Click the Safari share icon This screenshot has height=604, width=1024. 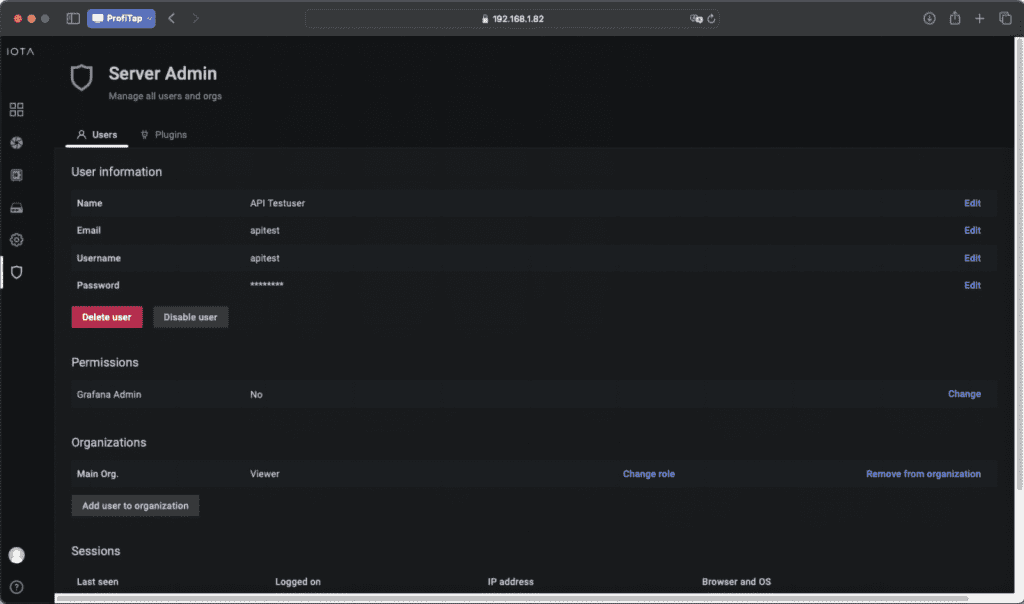coord(955,18)
